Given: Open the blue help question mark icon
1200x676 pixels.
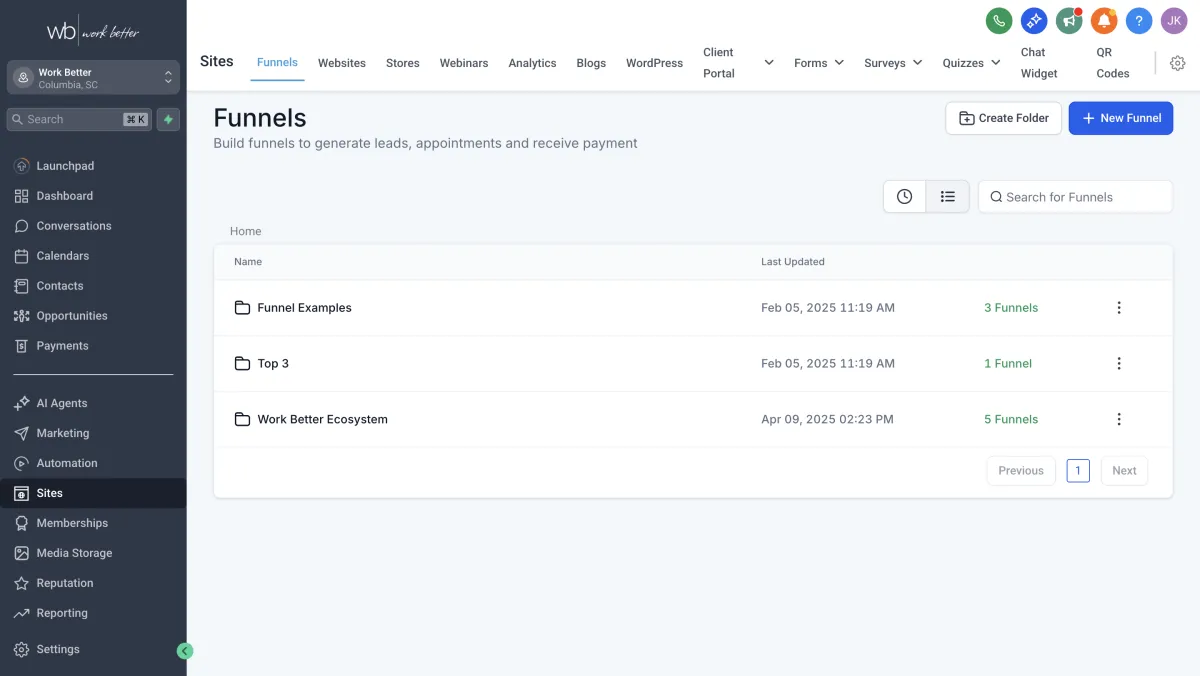Looking at the screenshot, I should 1139,21.
